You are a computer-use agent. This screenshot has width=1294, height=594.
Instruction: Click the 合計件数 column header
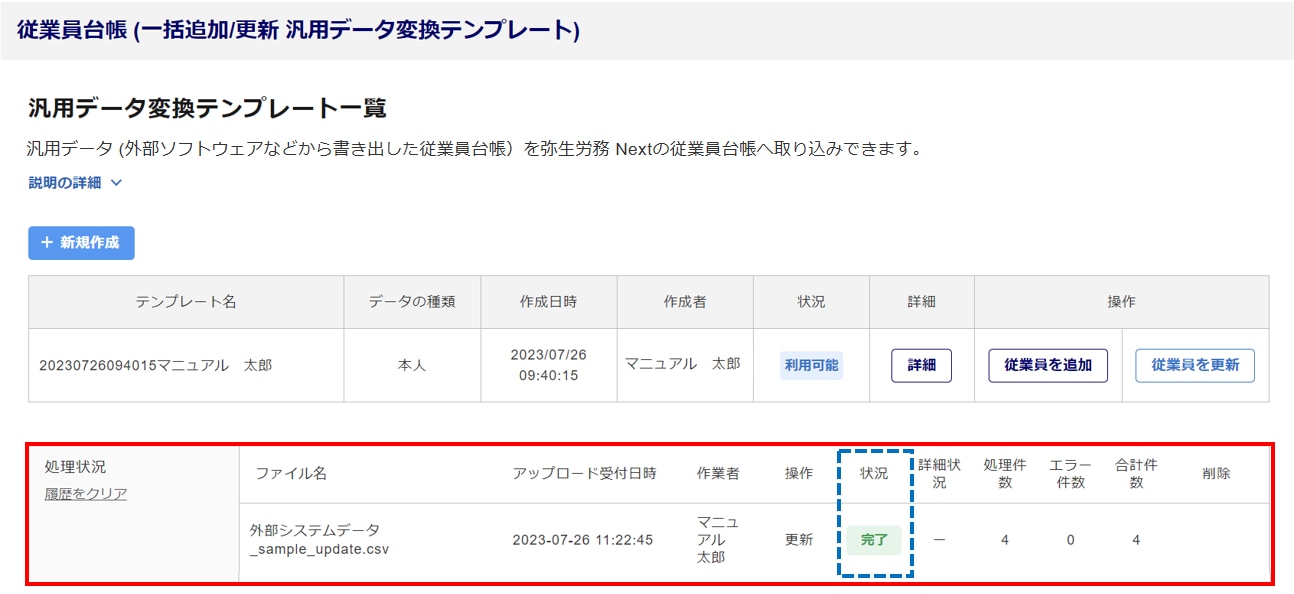[x=1137, y=473]
